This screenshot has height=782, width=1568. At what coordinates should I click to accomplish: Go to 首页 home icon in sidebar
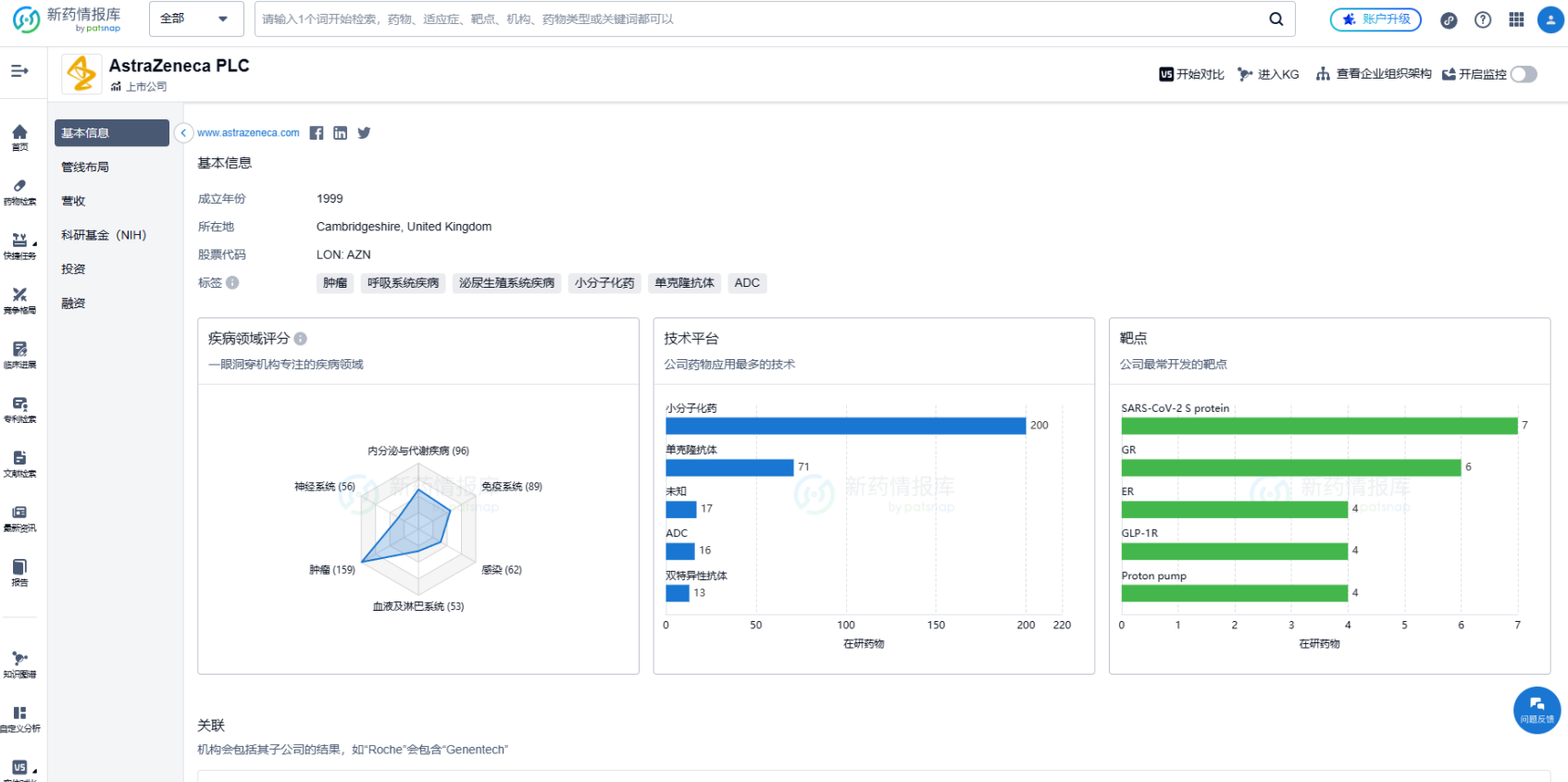(19, 137)
